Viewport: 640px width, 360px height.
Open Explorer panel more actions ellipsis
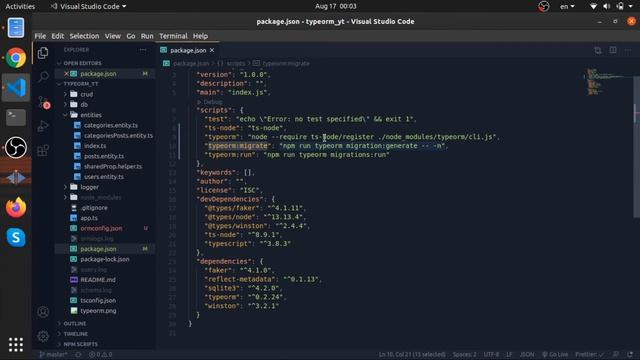pyautogui.click(x=143, y=50)
